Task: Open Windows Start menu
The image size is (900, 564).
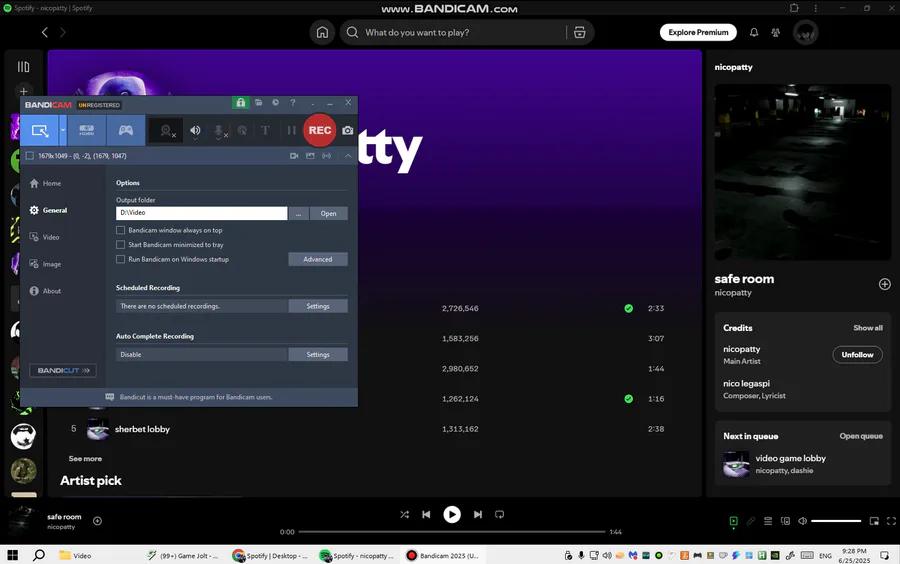Action: point(12,555)
